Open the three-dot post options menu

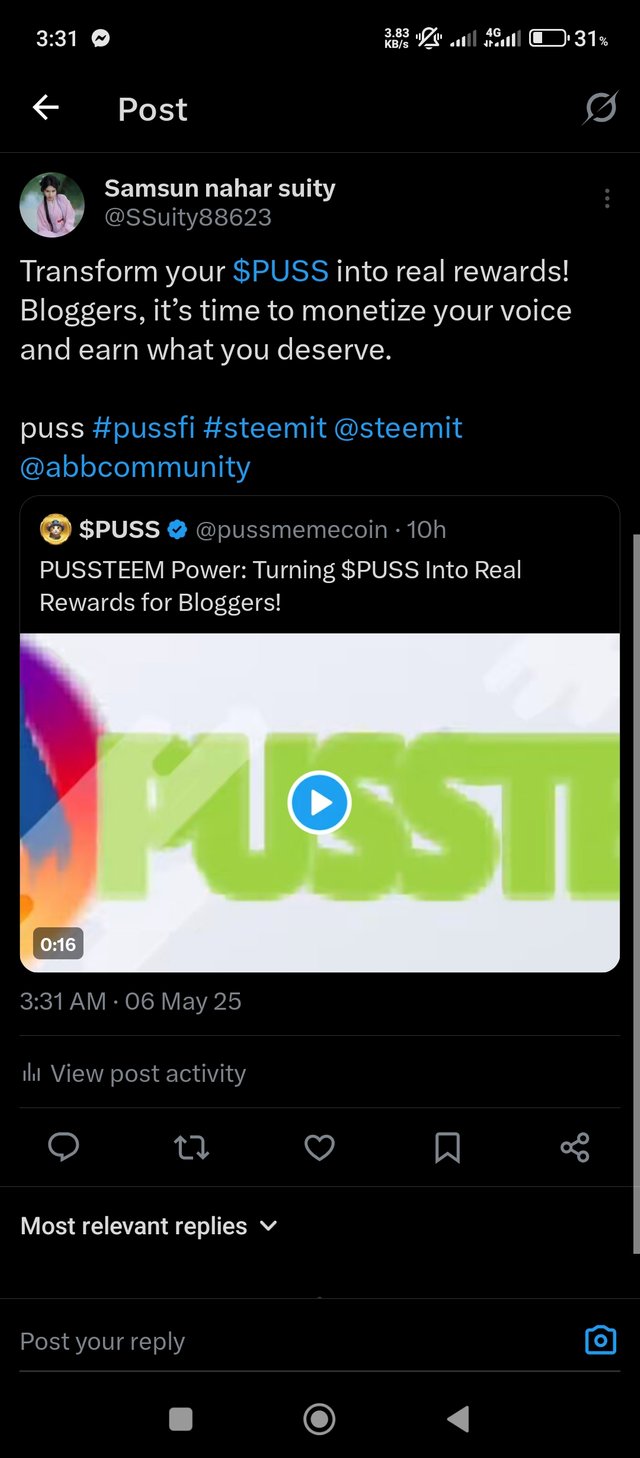pos(607,199)
